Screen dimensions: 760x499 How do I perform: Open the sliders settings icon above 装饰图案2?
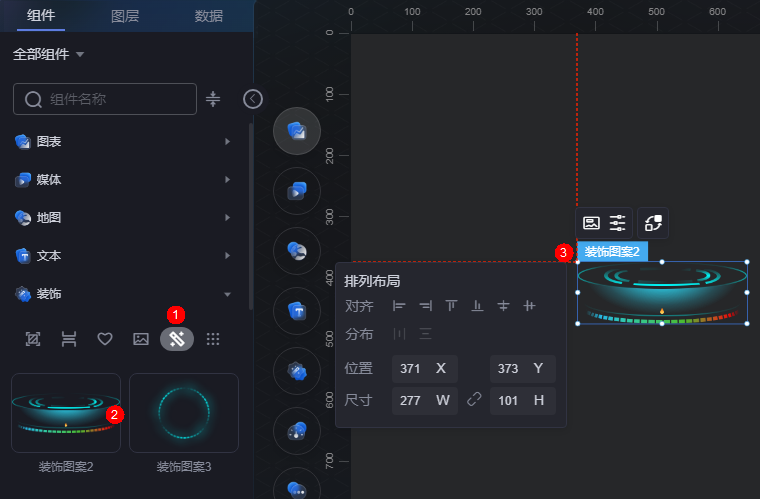[617, 223]
